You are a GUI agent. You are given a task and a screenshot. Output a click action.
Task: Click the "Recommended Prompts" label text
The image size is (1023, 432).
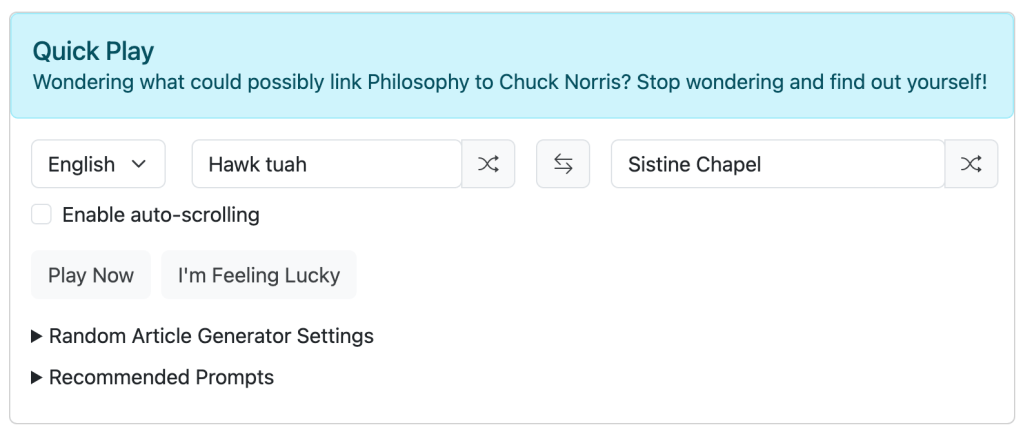161,378
